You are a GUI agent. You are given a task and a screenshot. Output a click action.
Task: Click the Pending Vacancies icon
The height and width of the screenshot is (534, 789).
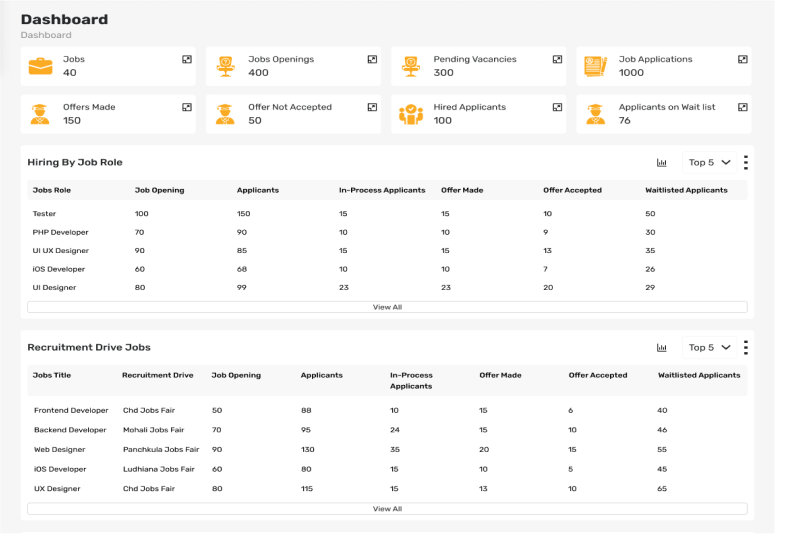[x=410, y=66]
